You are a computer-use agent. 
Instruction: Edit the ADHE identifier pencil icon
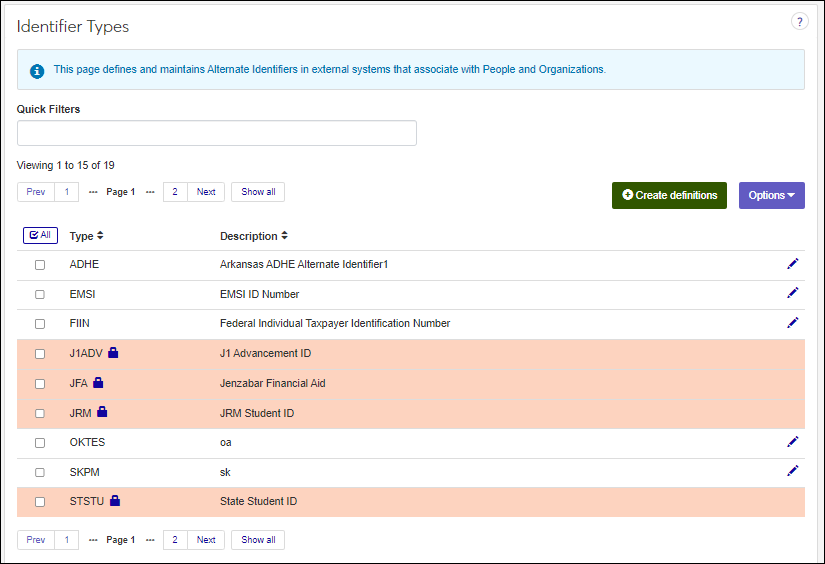pos(793,263)
